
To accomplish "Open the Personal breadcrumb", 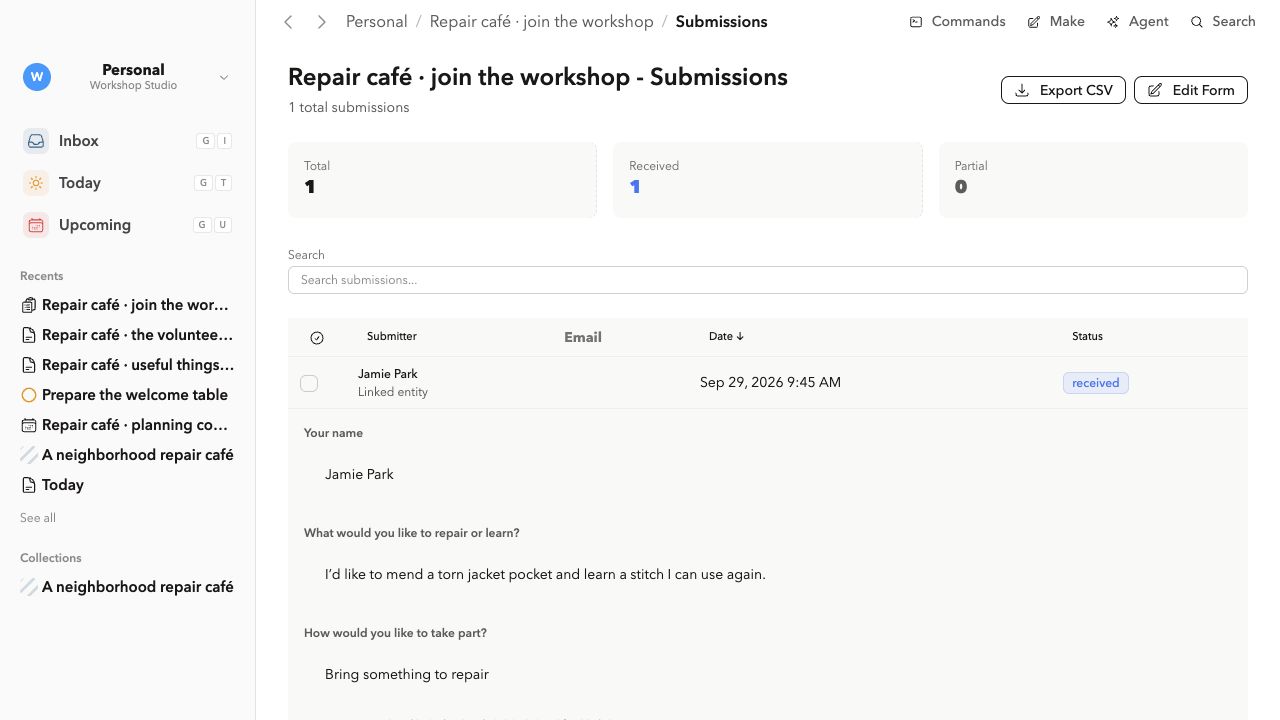I will 376,22.
